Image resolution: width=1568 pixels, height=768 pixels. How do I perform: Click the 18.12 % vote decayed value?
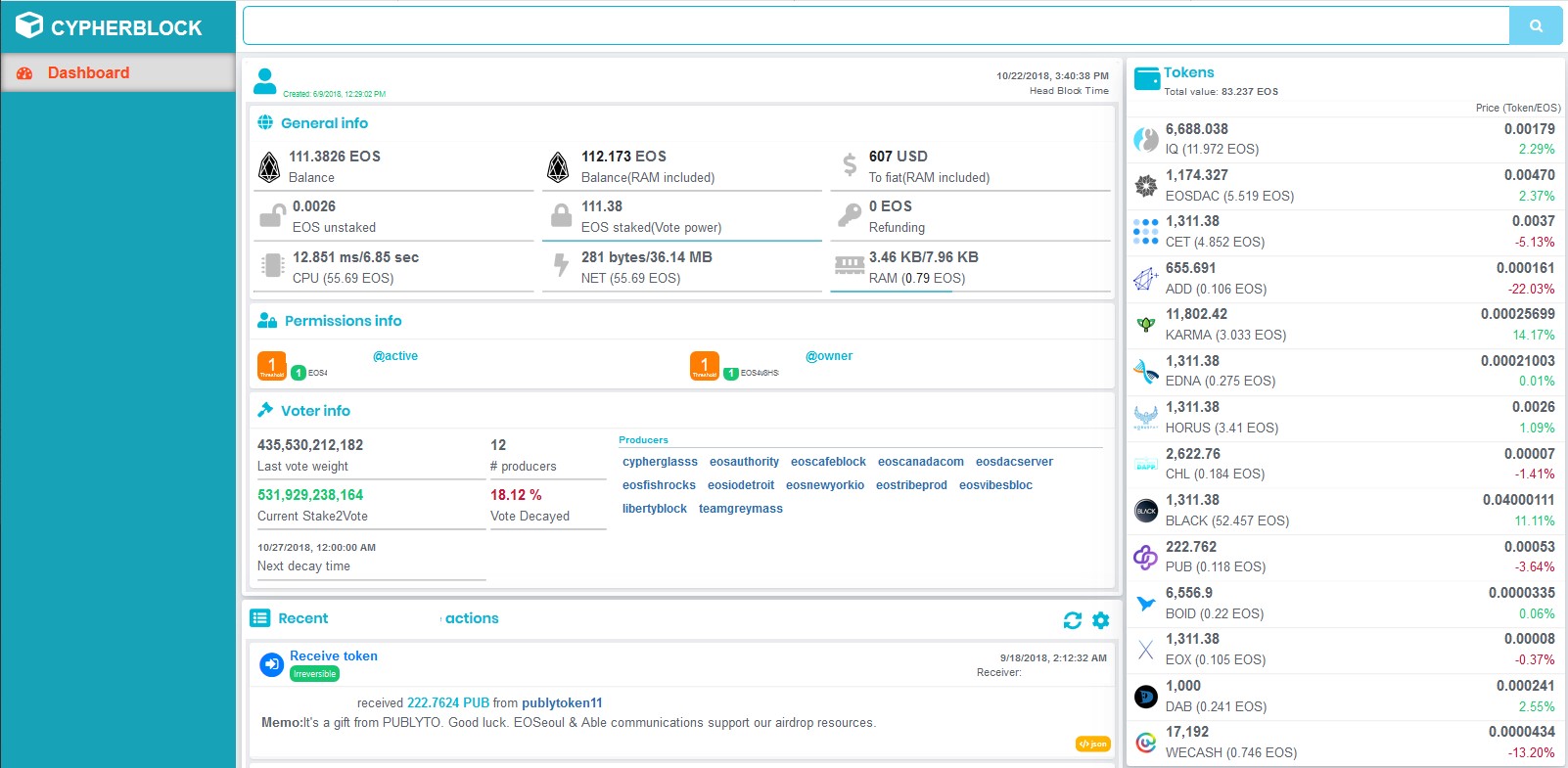[x=516, y=495]
